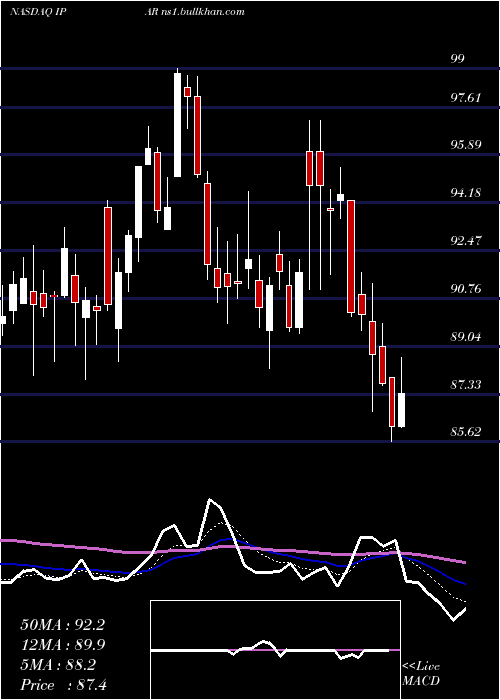
Task: Click the 87.33 price axis label
Action: [x=466, y=384]
